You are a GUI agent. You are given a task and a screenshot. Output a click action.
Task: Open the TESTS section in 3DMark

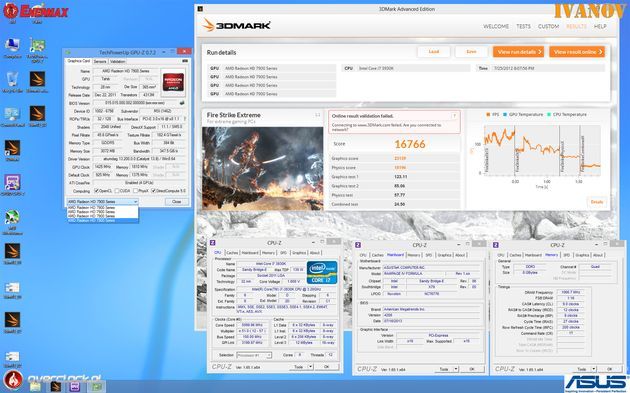click(523, 26)
